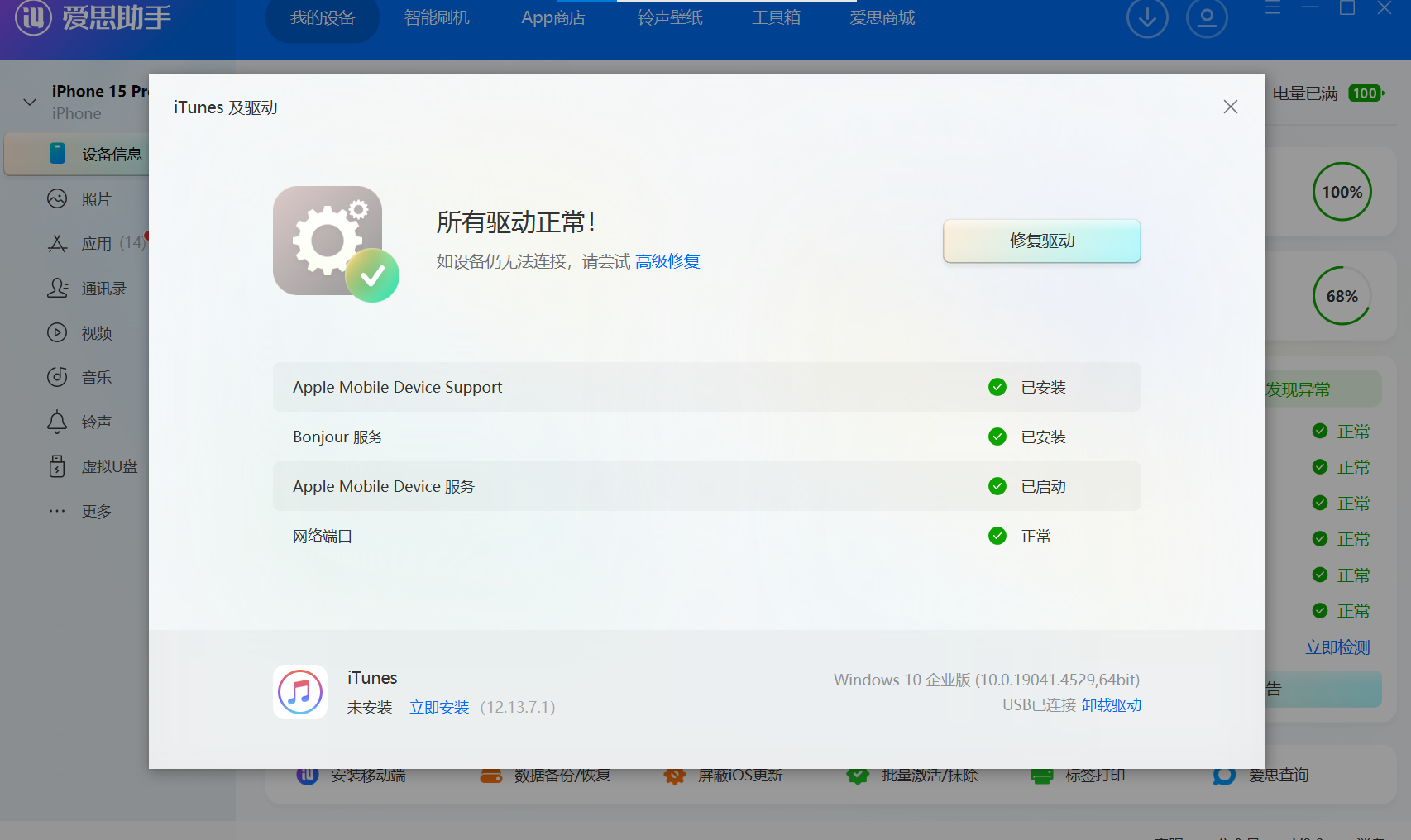Select the Apple Mobile Device 服务 row
1411x840 pixels.
pyautogui.click(x=707, y=486)
